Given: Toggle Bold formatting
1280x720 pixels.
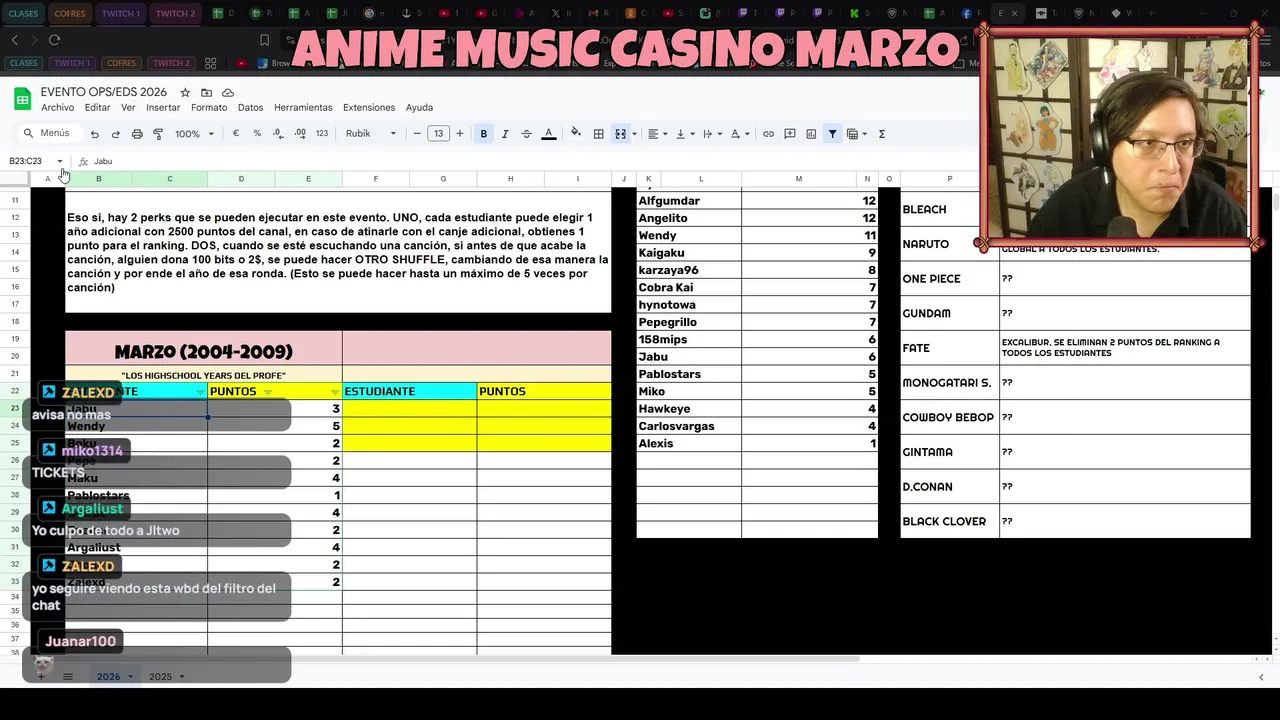Looking at the screenshot, I should [484, 134].
